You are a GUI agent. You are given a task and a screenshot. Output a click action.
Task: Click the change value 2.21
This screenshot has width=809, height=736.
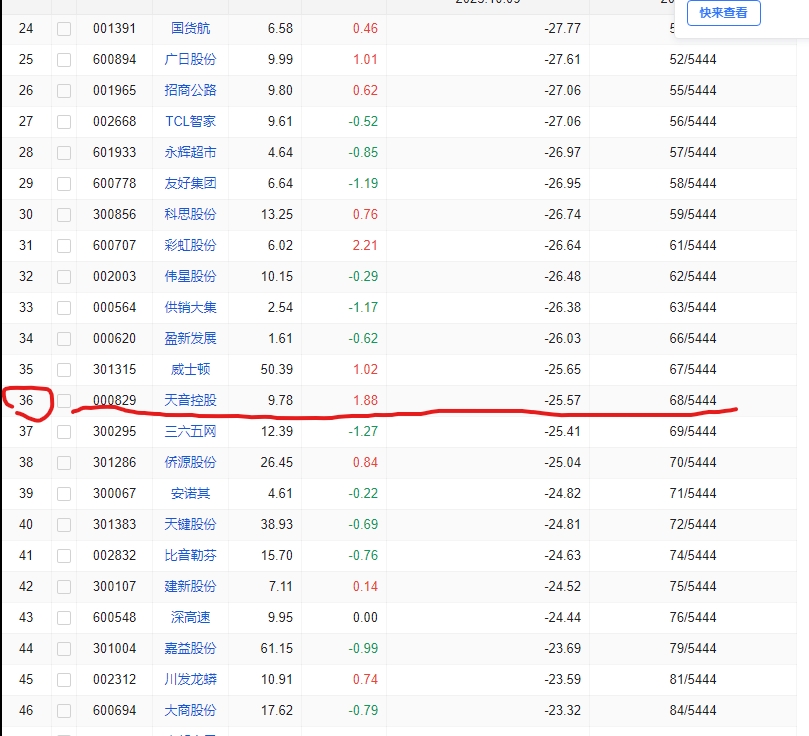365,245
